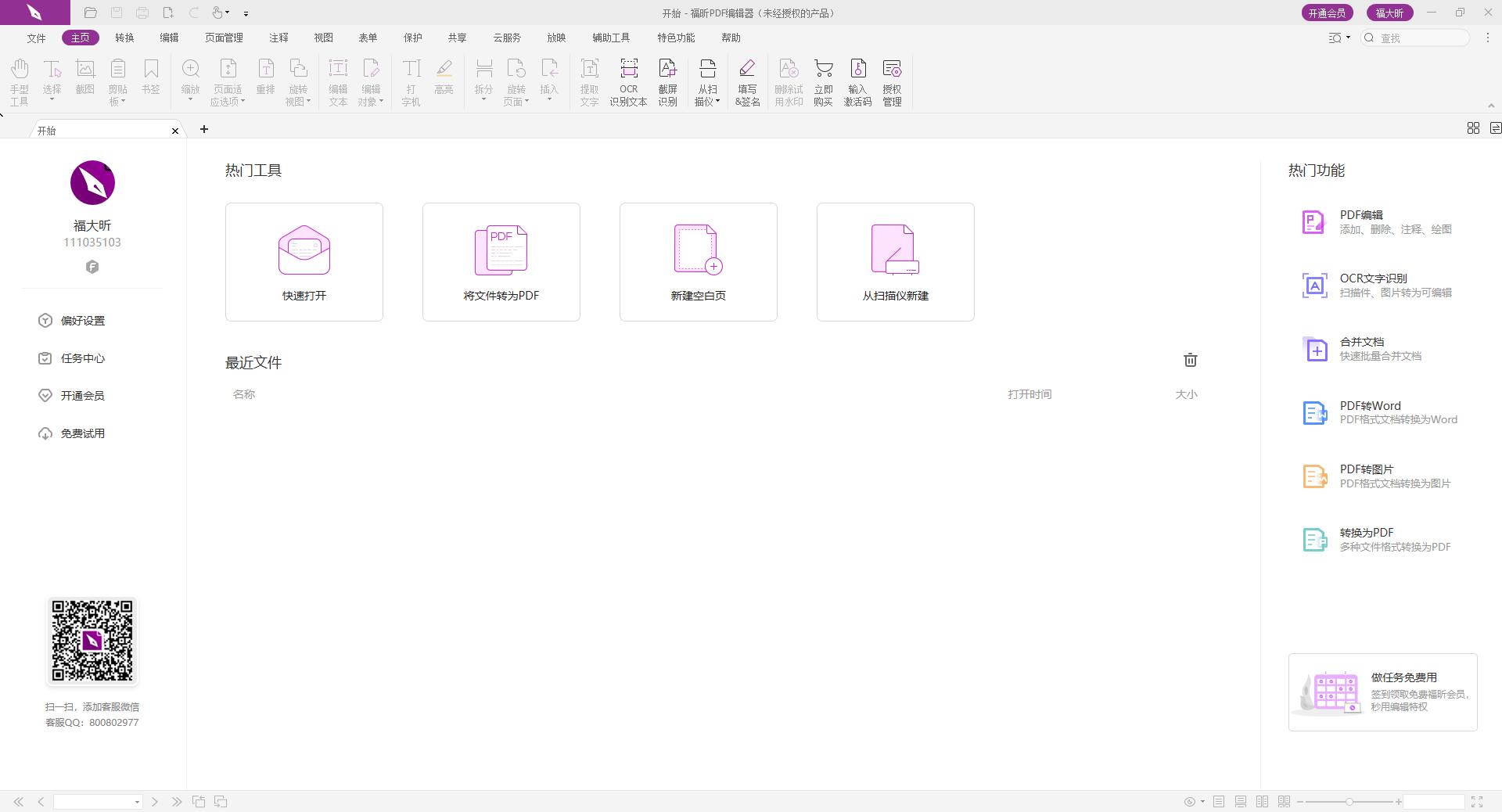Click the license management (授权管理) icon
1502x812 pixels.
click(892, 81)
